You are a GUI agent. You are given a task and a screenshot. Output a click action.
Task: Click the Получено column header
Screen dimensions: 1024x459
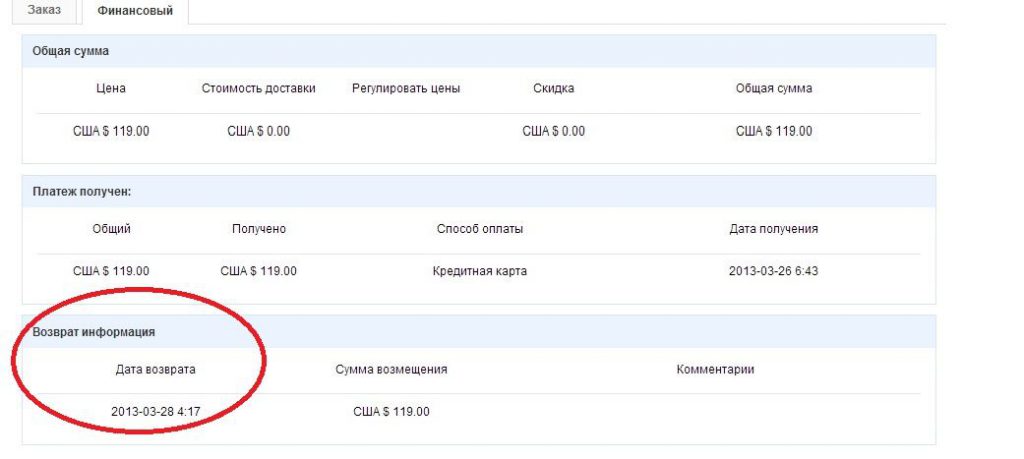[x=259, y=229]
